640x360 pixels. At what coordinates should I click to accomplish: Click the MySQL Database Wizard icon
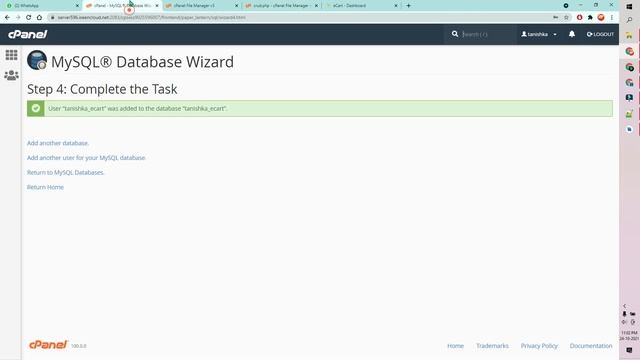click(37, 60)
